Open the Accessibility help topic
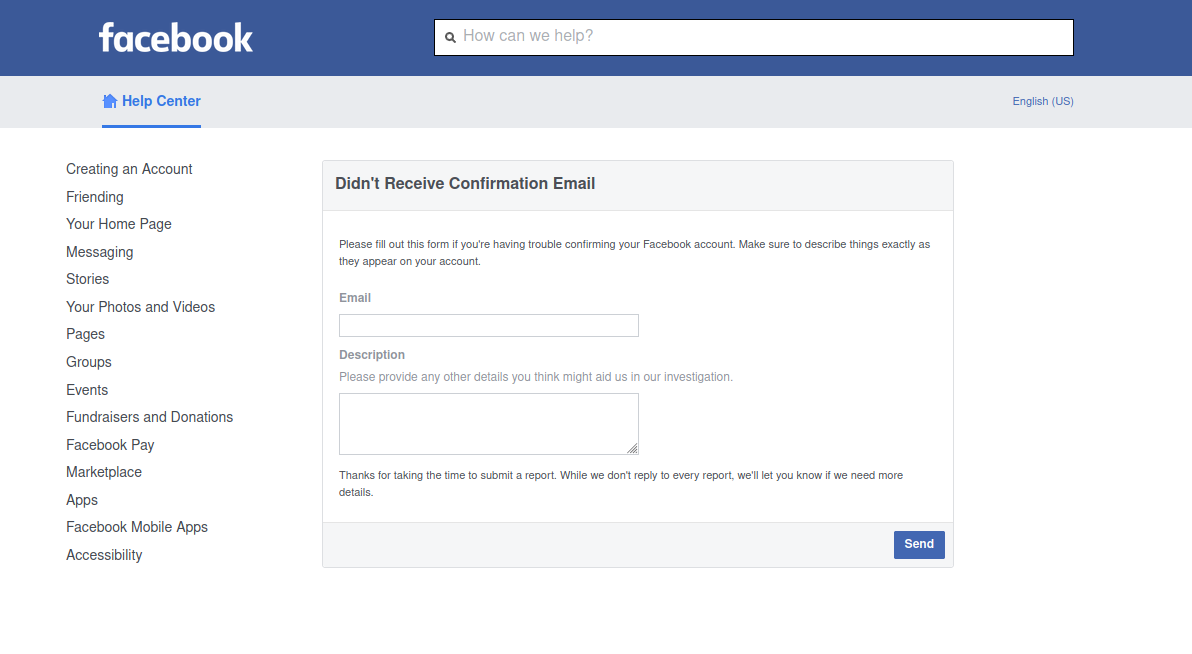Image resolution: width=1192 pixels, height=654 pixels. tap(104, 555)
